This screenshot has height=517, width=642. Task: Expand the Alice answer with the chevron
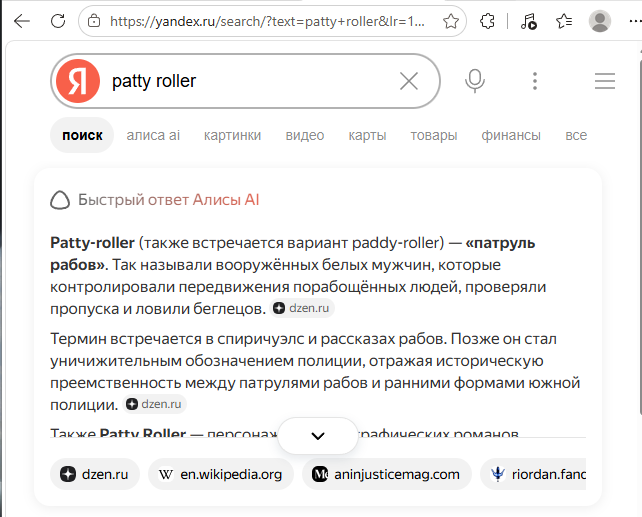point(318,436)
